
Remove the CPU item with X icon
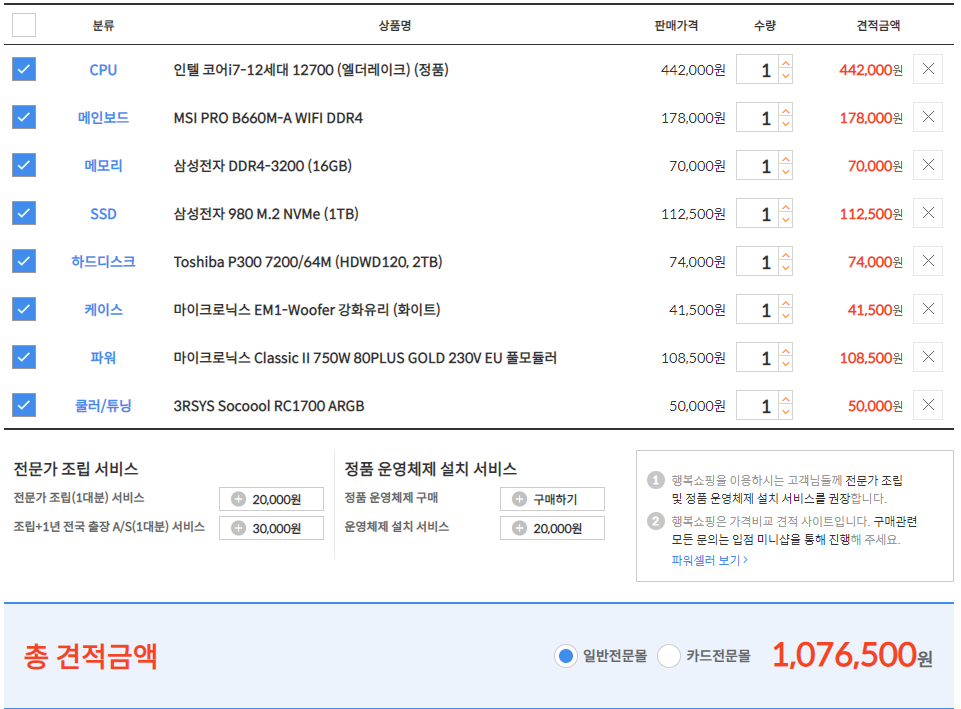click(928, 69)
